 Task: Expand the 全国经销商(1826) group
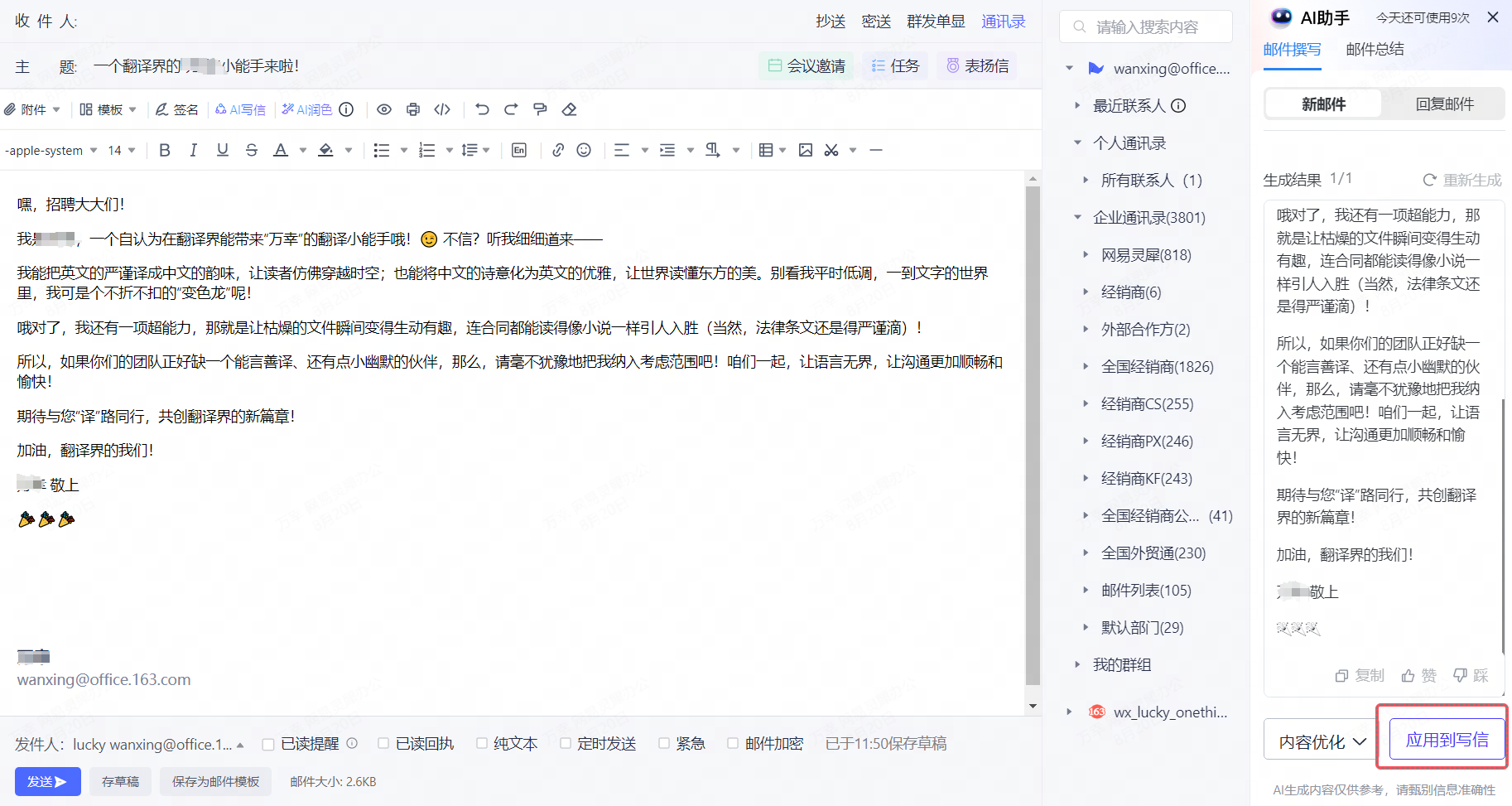pyautogui.click(x=1086, y=366)
